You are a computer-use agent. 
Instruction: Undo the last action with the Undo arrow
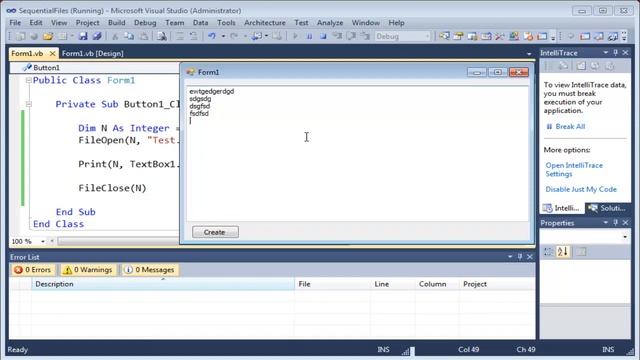[212, 36]
